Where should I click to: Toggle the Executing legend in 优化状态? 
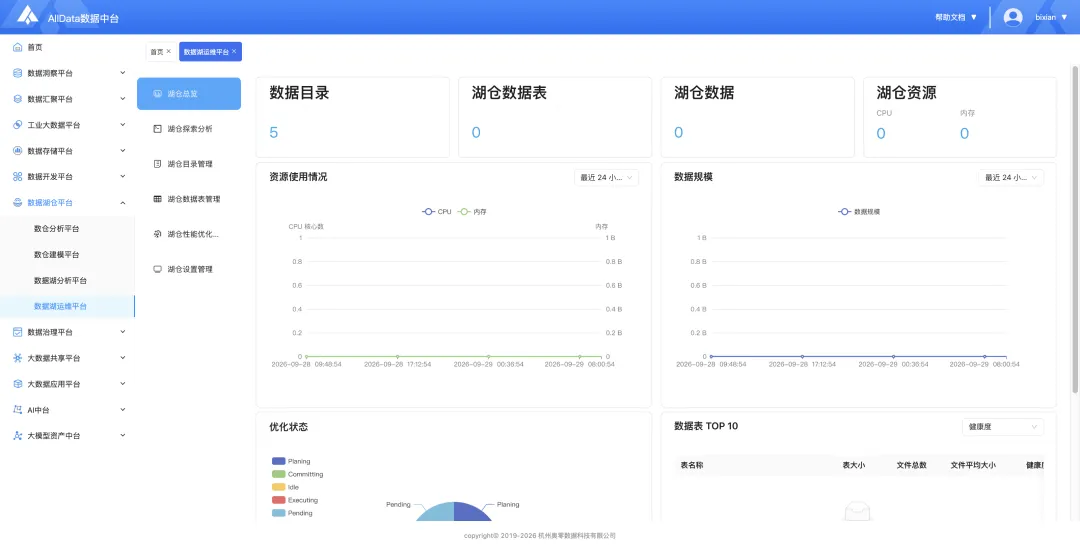pos(295,500)
